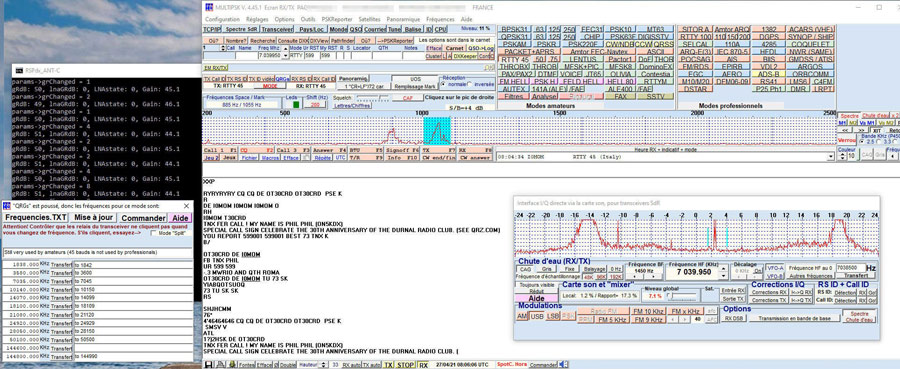Open Réglages menu
The height and width of the screenshot is (369, 900).
click(x=257, y=19)
